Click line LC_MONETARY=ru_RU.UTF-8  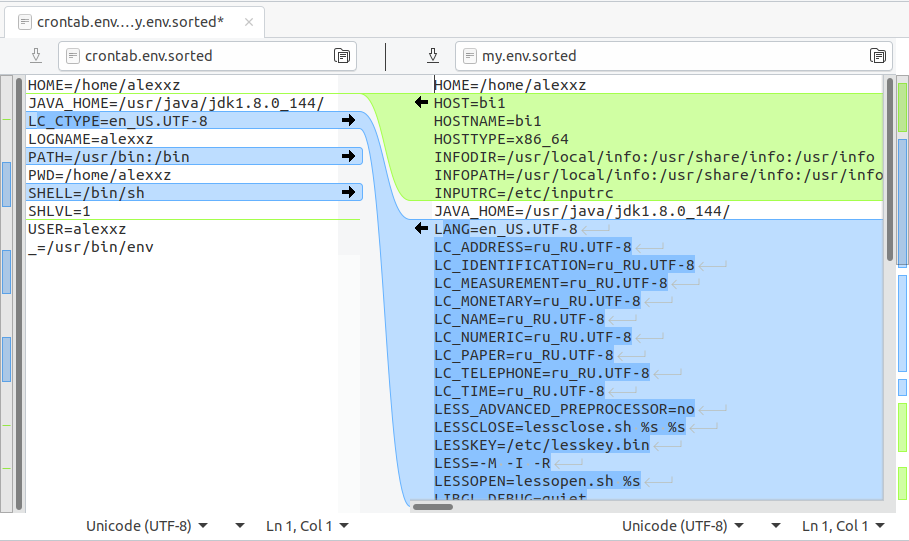coord(537,300)
